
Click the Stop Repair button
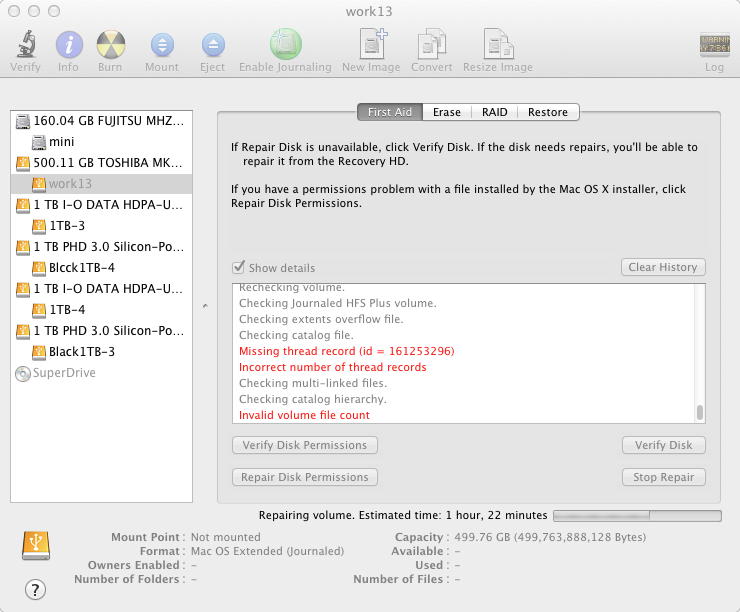pyautogui.click(x=664, y=477)
